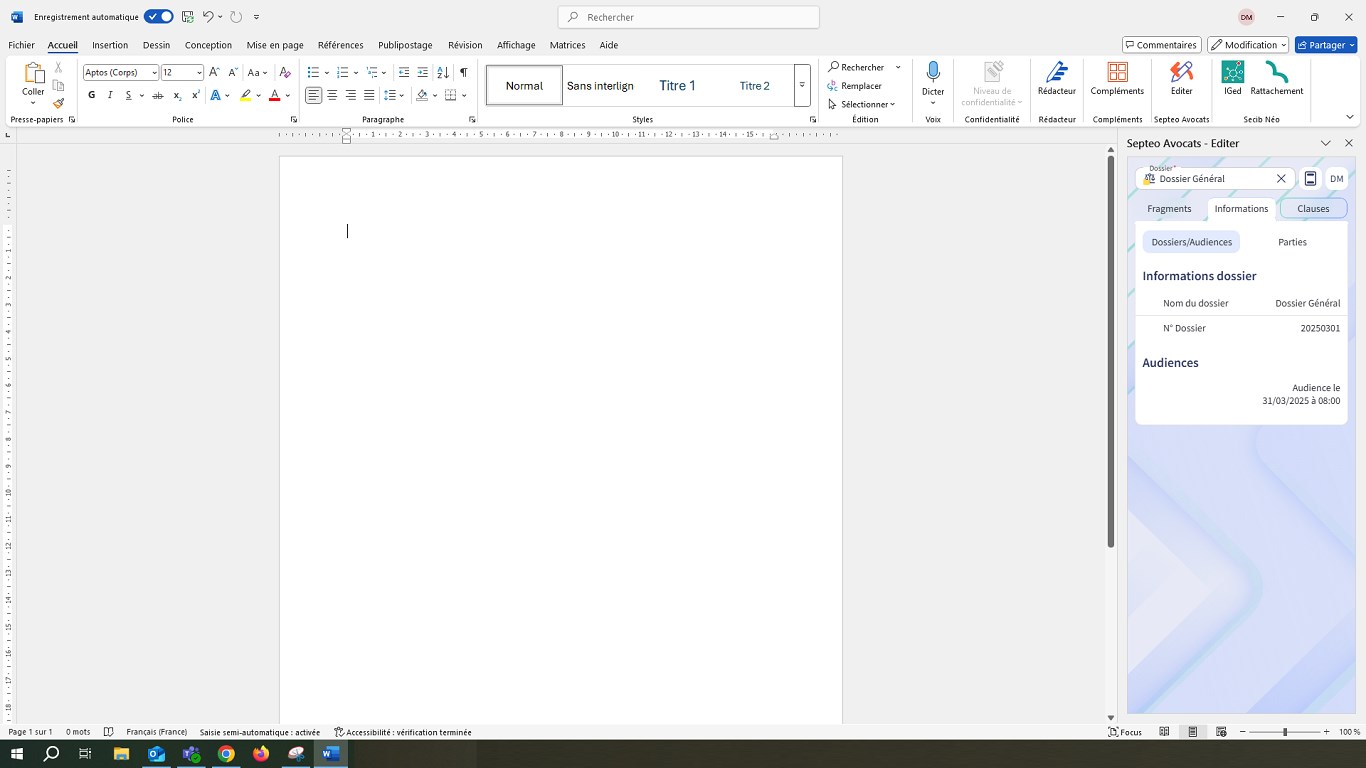1366x768 pixels.
Task: Click the Commentaires button
Action: click(x=1162, y=45)
